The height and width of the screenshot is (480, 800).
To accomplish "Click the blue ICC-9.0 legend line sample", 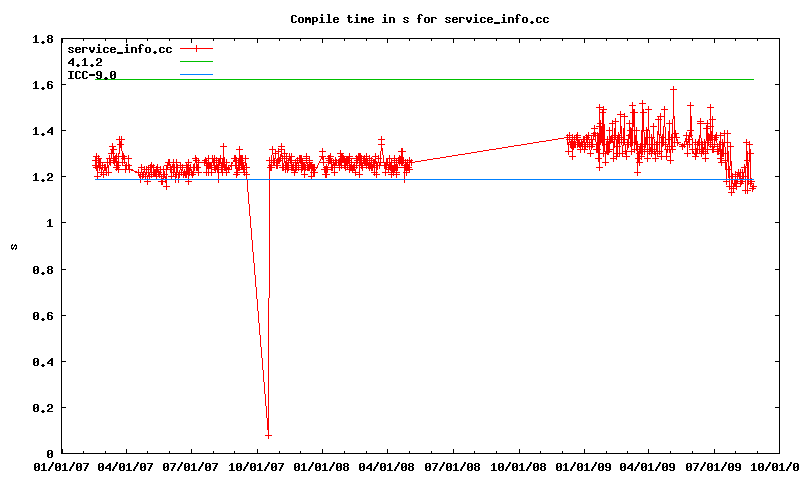I will [196, 74].
